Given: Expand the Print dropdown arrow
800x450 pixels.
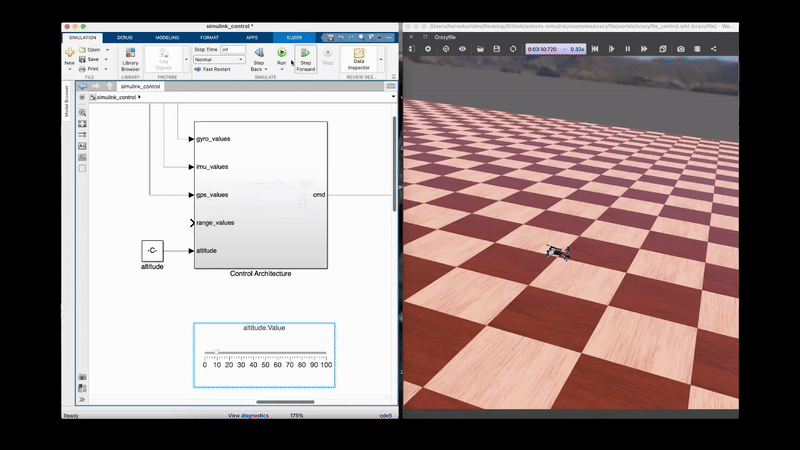Looking at the screenshot, I should tap(106, 69).
